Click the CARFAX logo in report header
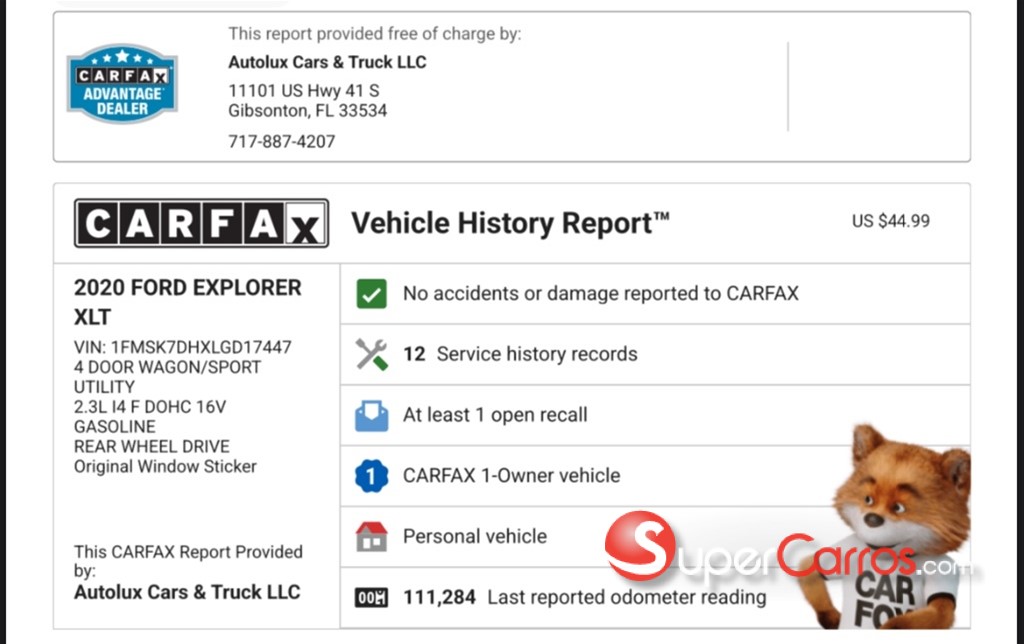The image size is (1024, 644). 201,223
